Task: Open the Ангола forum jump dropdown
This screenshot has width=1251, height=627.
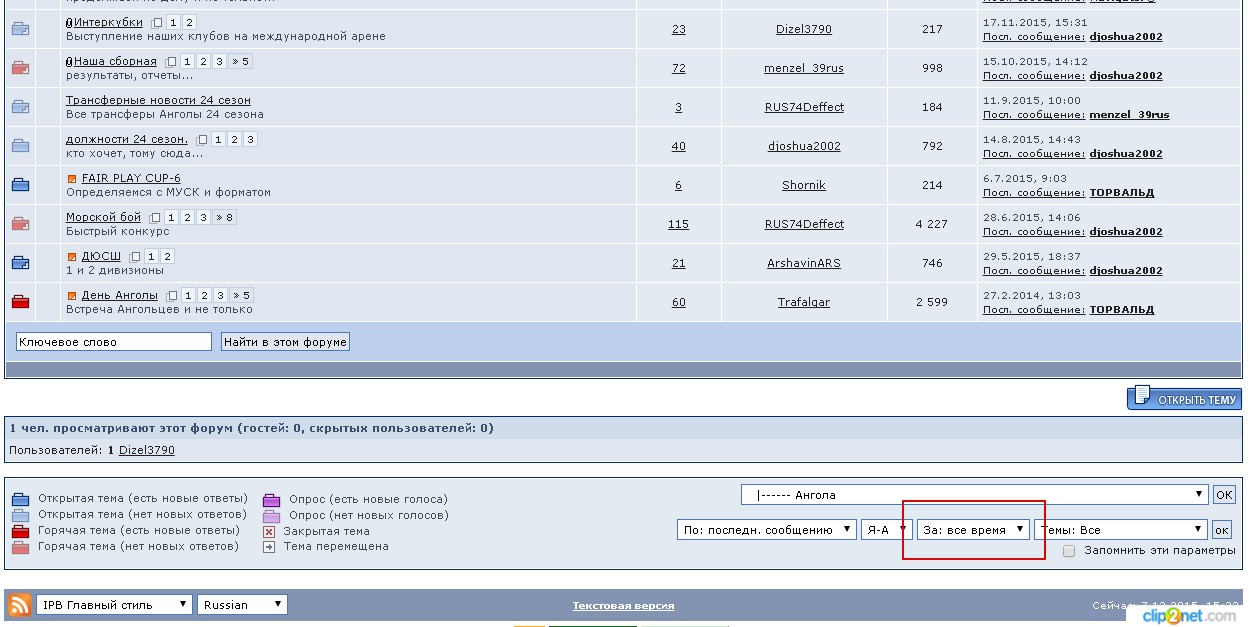Action: coord(974,495)
